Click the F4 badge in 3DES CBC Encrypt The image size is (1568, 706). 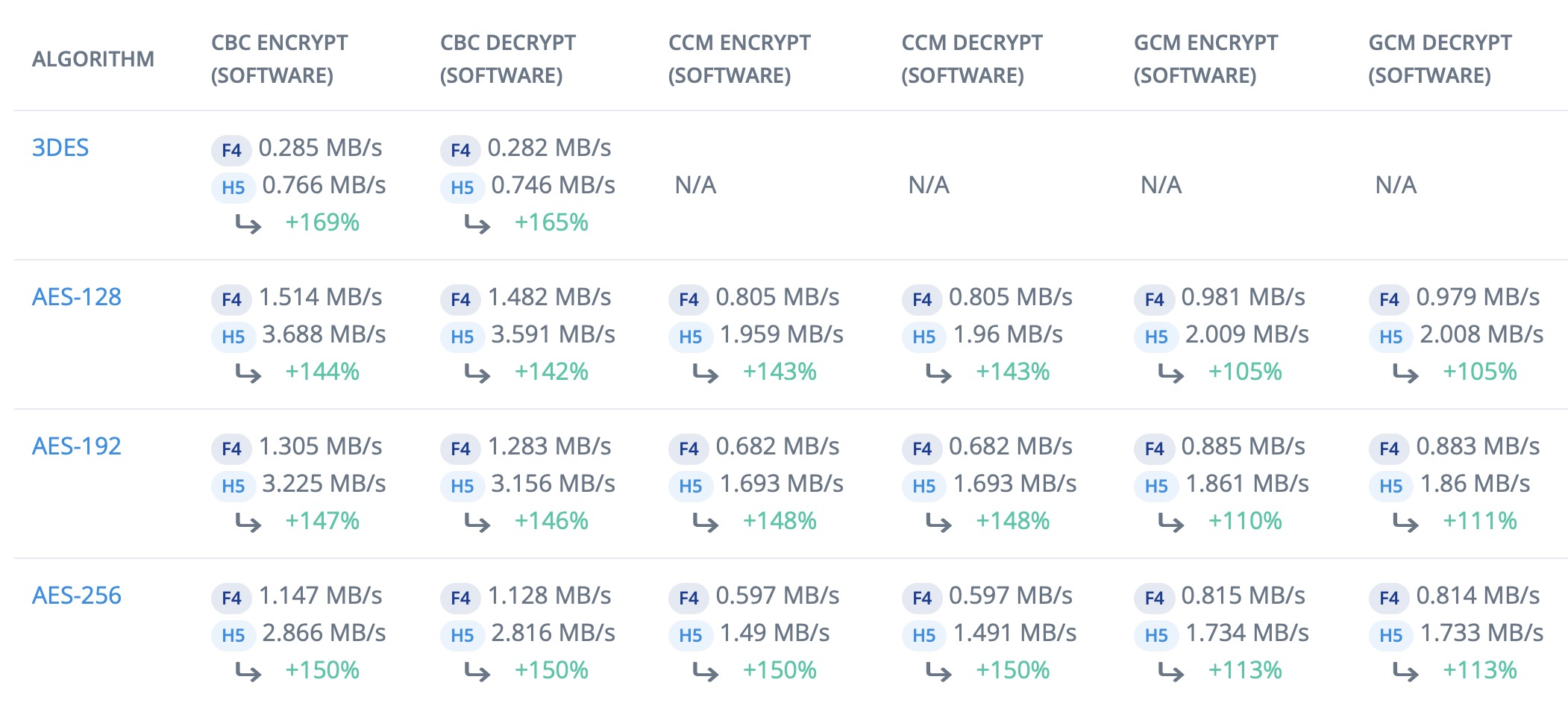pyautogui.click(x=231, y=150)
